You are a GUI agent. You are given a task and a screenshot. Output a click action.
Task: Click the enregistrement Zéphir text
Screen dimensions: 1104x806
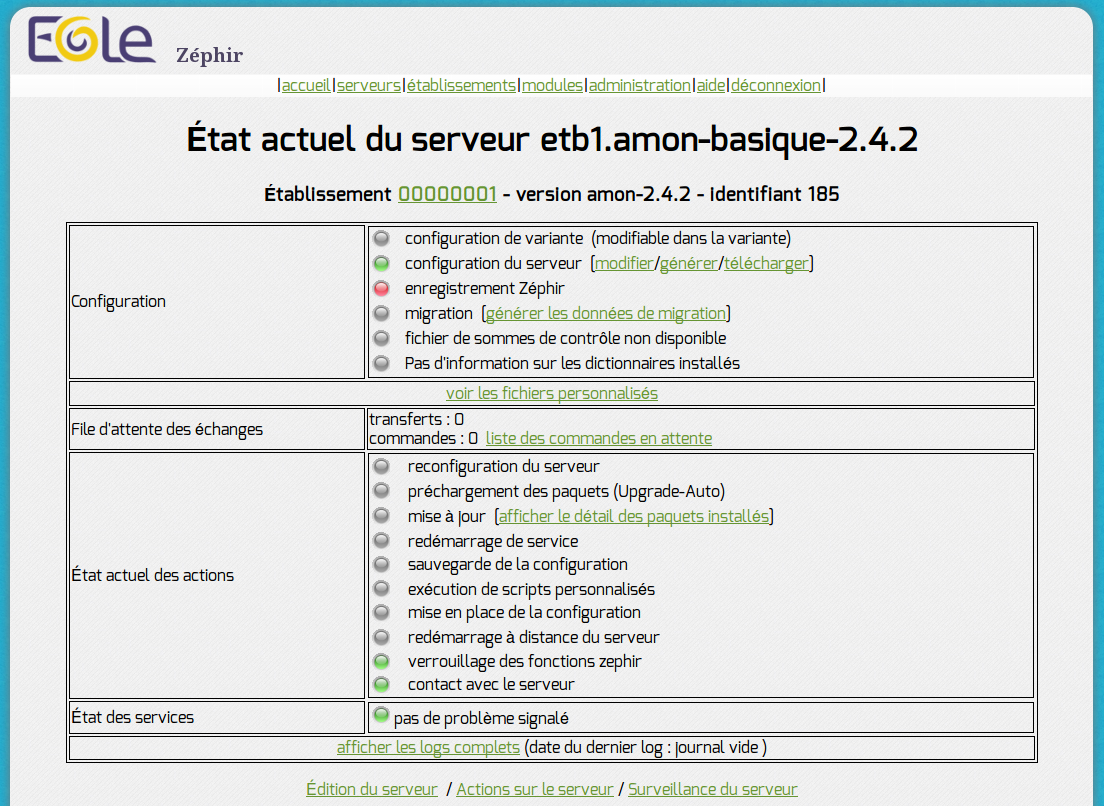point(484,289)
